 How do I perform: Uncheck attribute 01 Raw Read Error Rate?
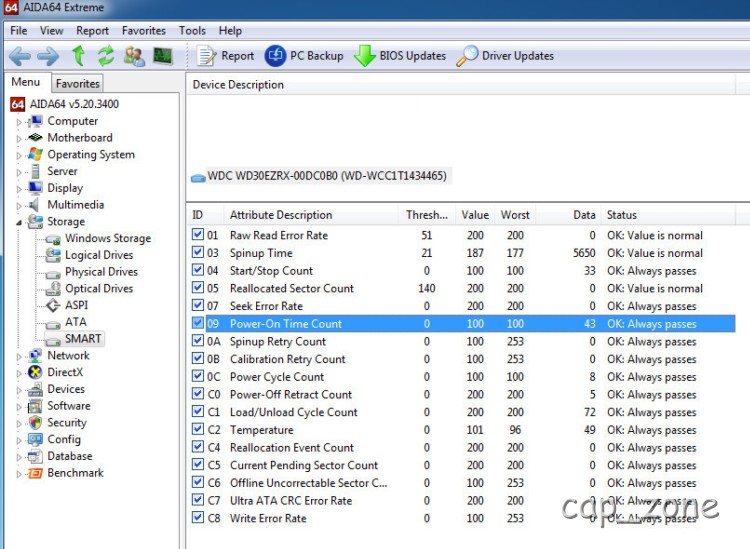coord(198,234)
